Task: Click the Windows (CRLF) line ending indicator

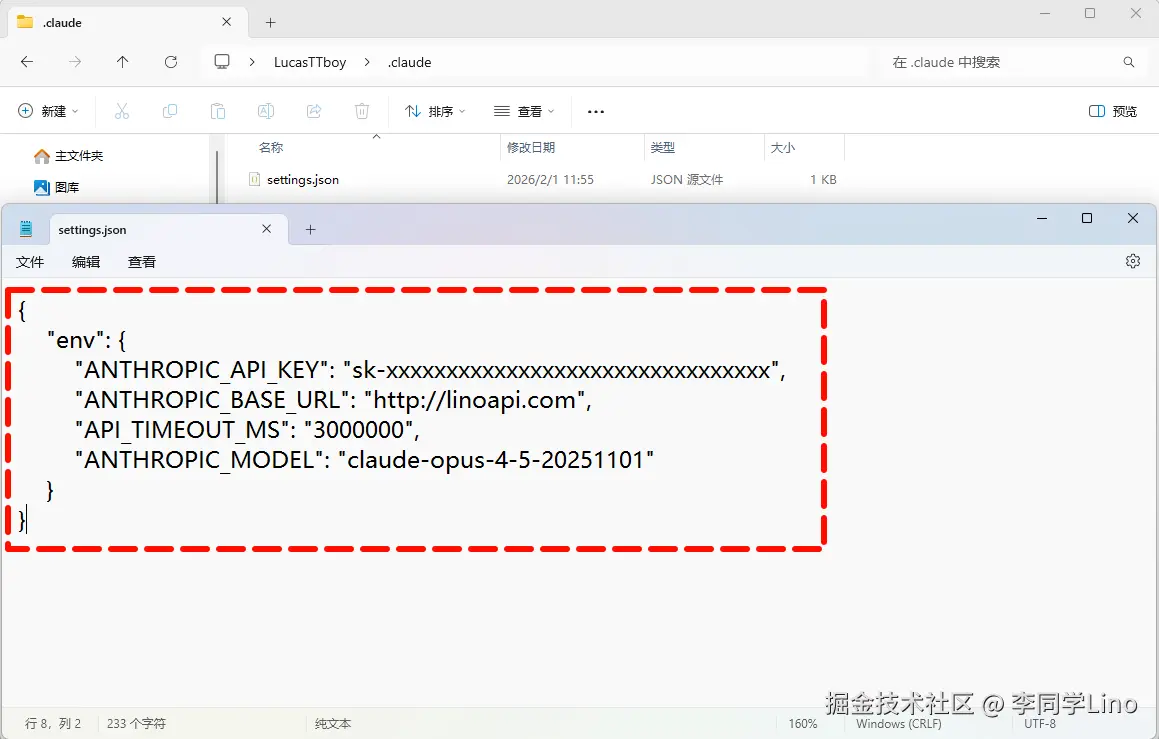Action: click(x=899, y=723)
